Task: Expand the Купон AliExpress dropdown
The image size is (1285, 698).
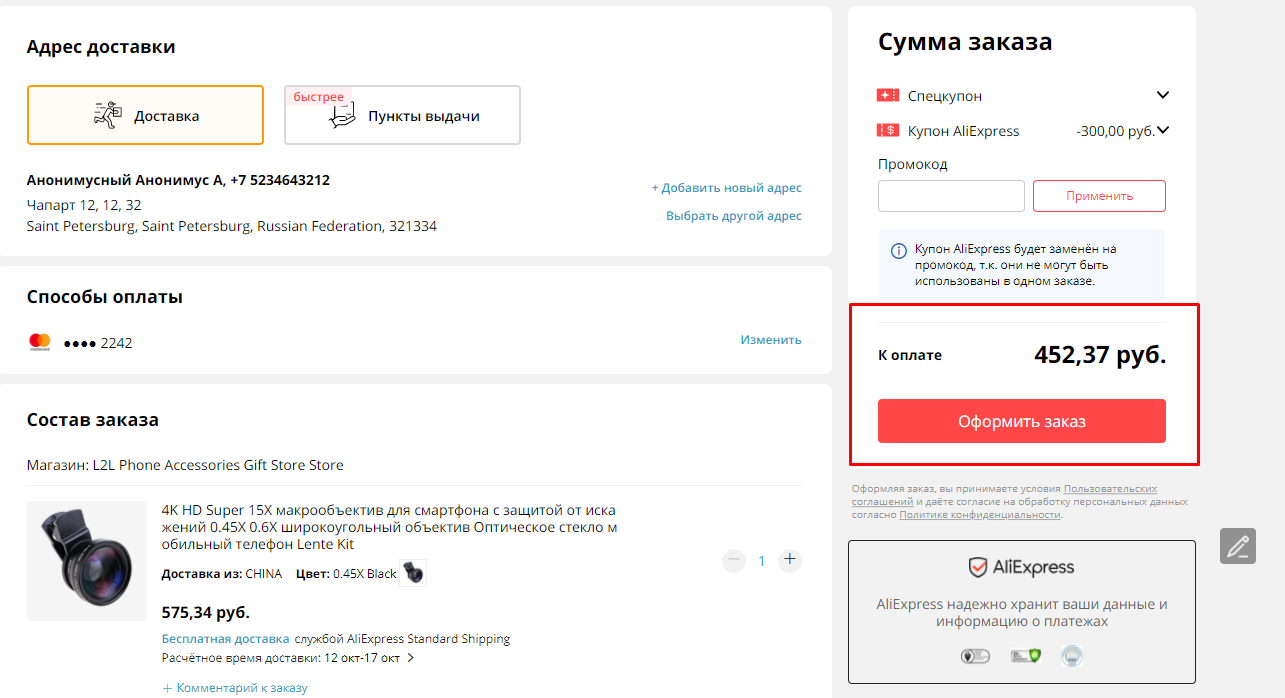Action: [1162, 130]
